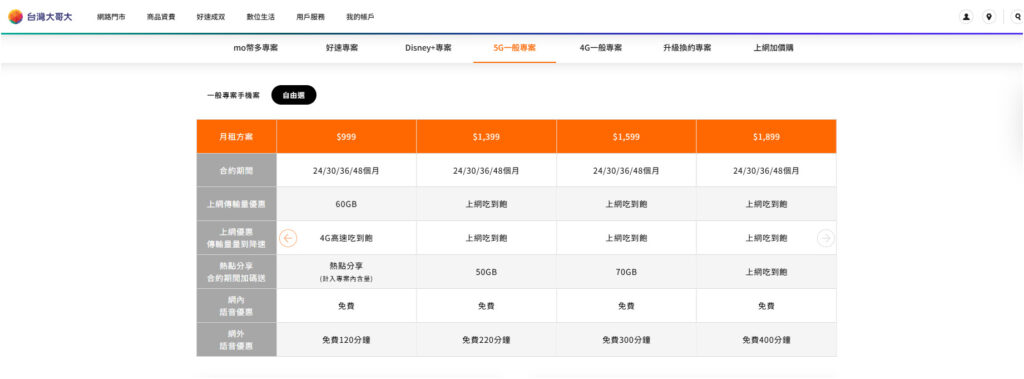Click the 台灣大哥大 logo
This screenshot has width=1024, height=379.
(40, 16)
